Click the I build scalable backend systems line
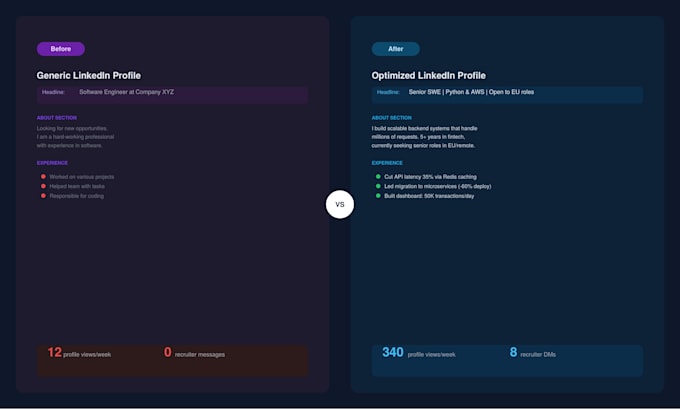Viewport: 680px width, 409px height. pos(425,128)
